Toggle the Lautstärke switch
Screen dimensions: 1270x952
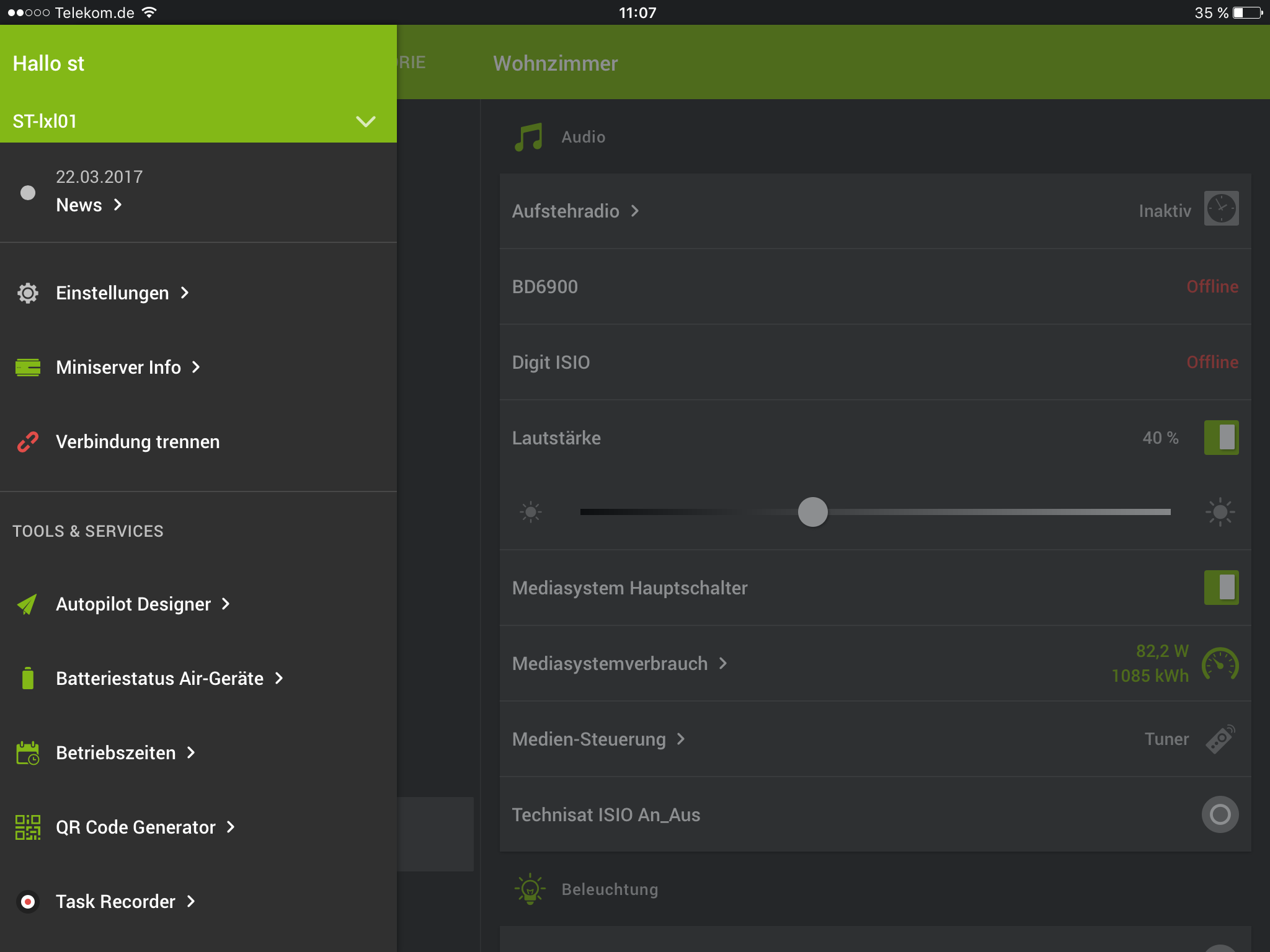pos(1221,438)
